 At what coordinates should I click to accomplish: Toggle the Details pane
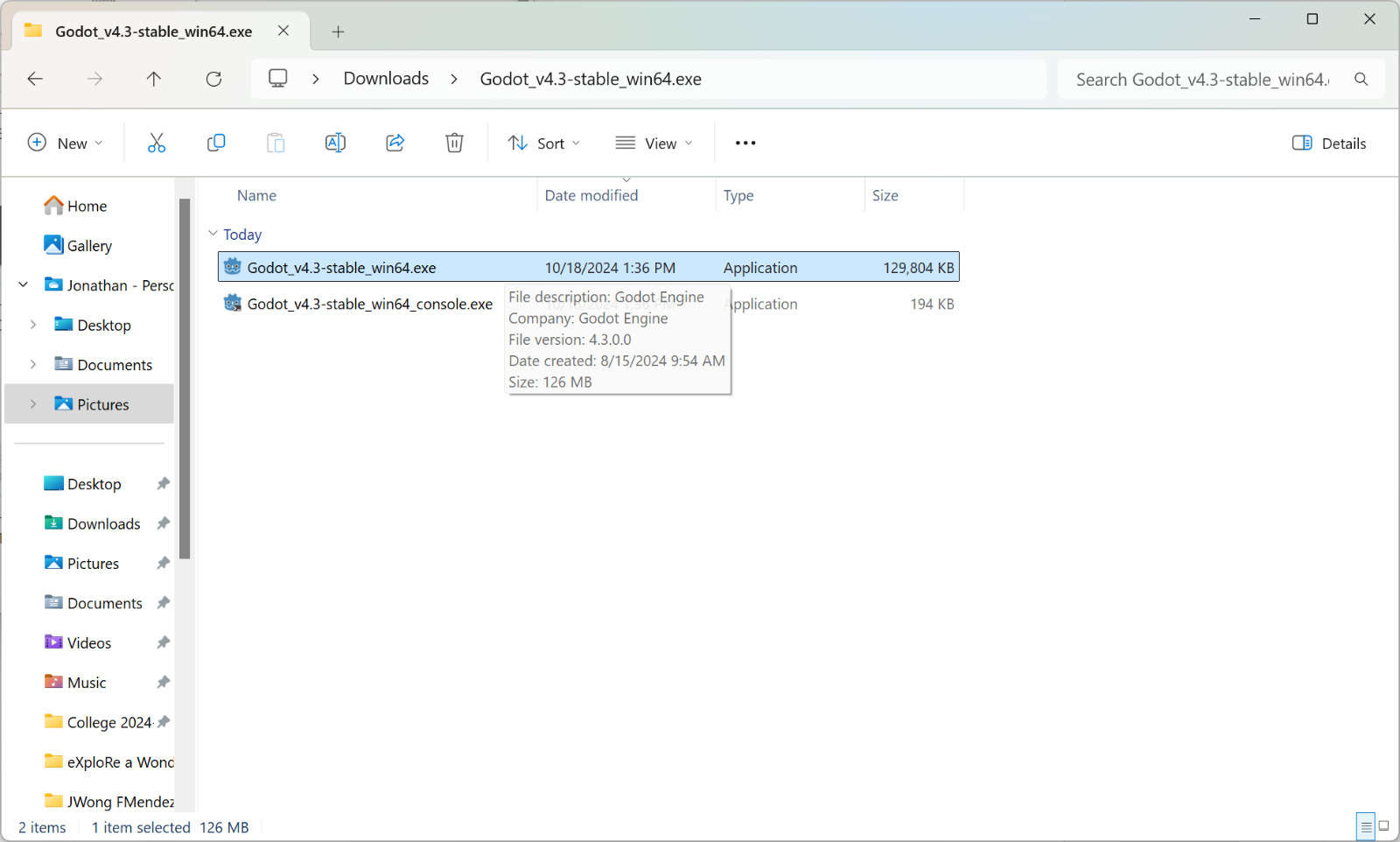1329,144
